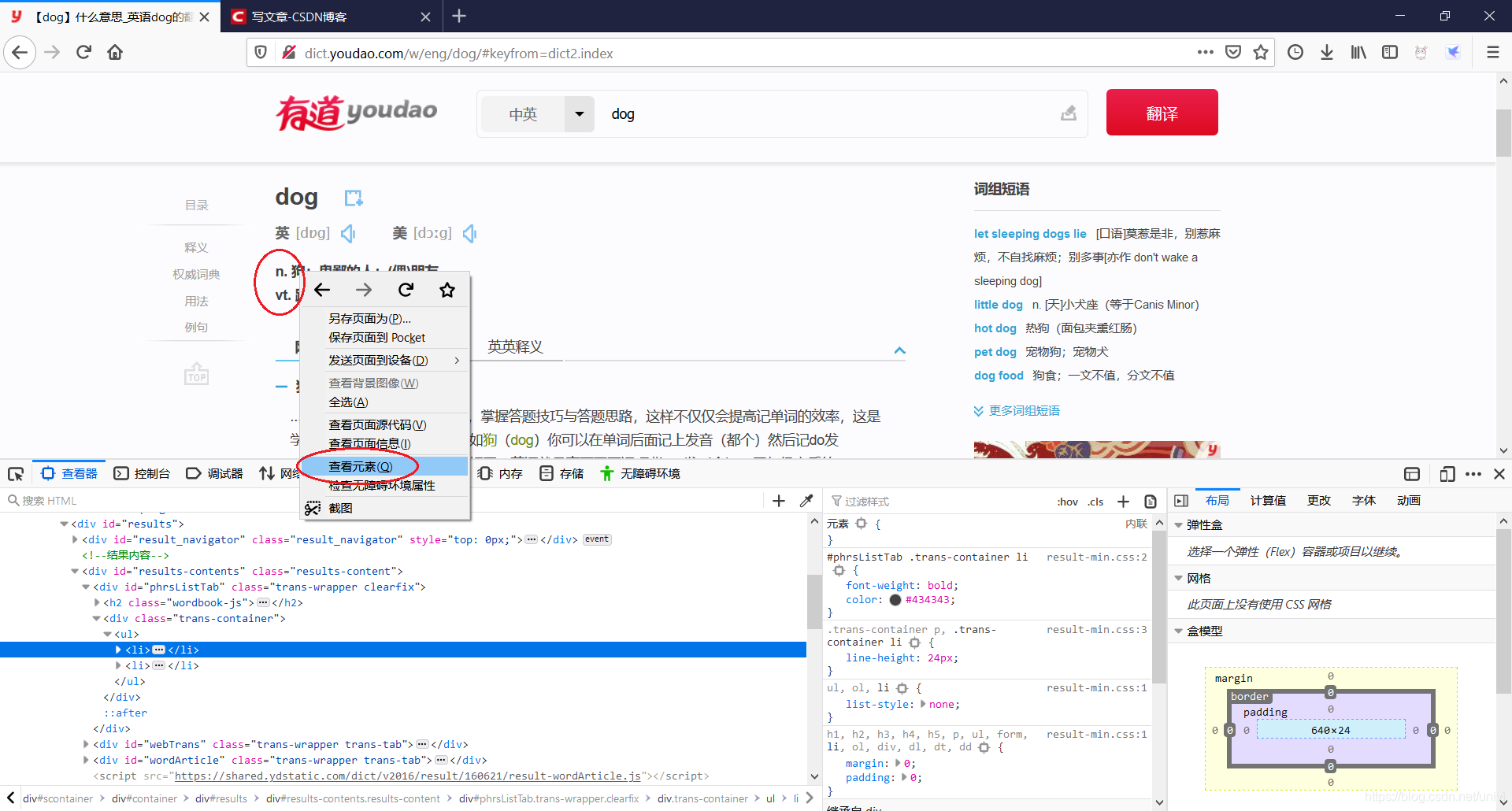This screenshot has height=811, width=1512.
Task: Click the browser back arrow button
Action: (x=20, y=53)
